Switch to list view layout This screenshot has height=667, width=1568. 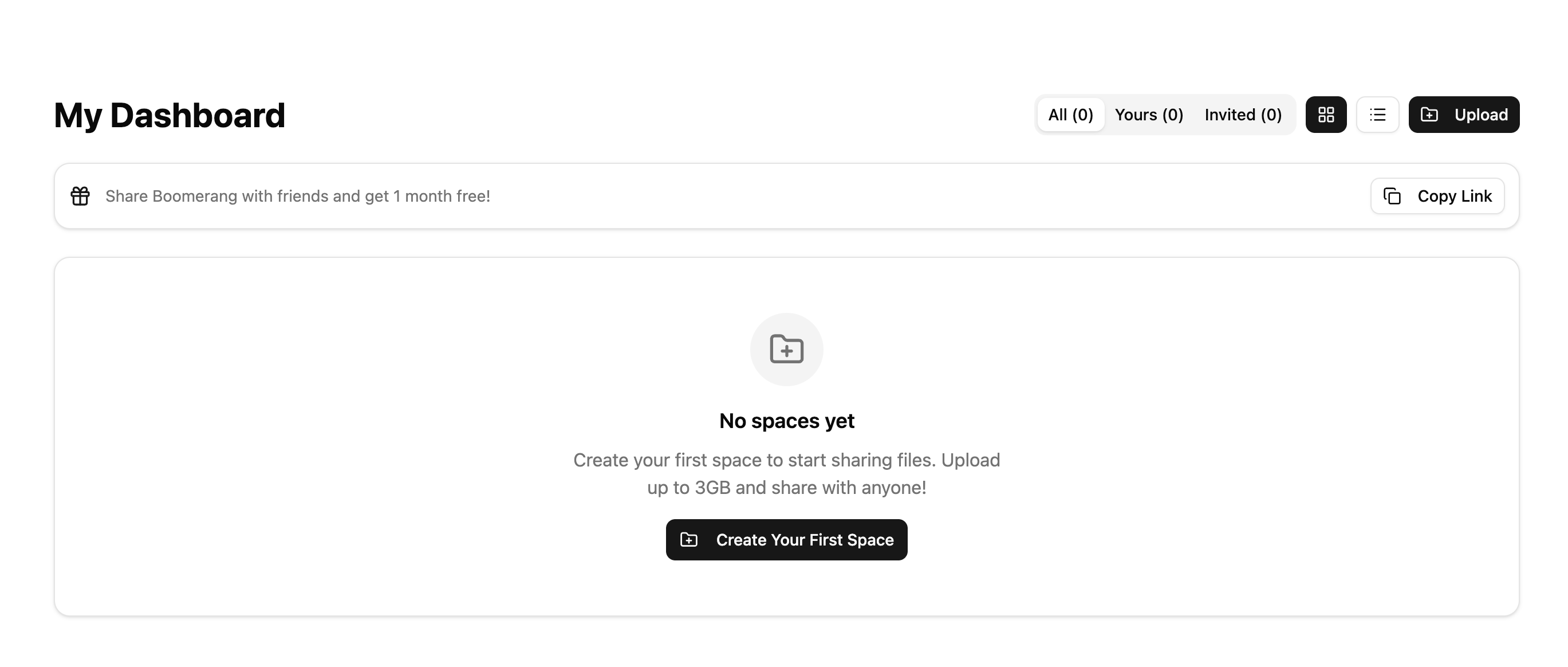(1377, 115)
